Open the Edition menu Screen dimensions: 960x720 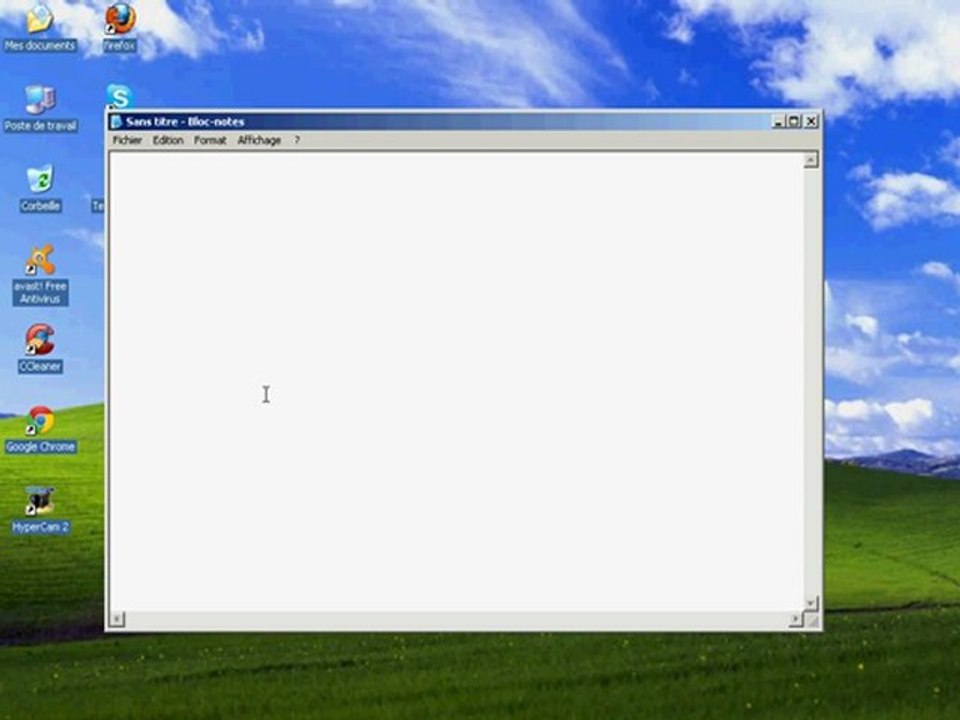pyautogui.click(x=168, y=140)
